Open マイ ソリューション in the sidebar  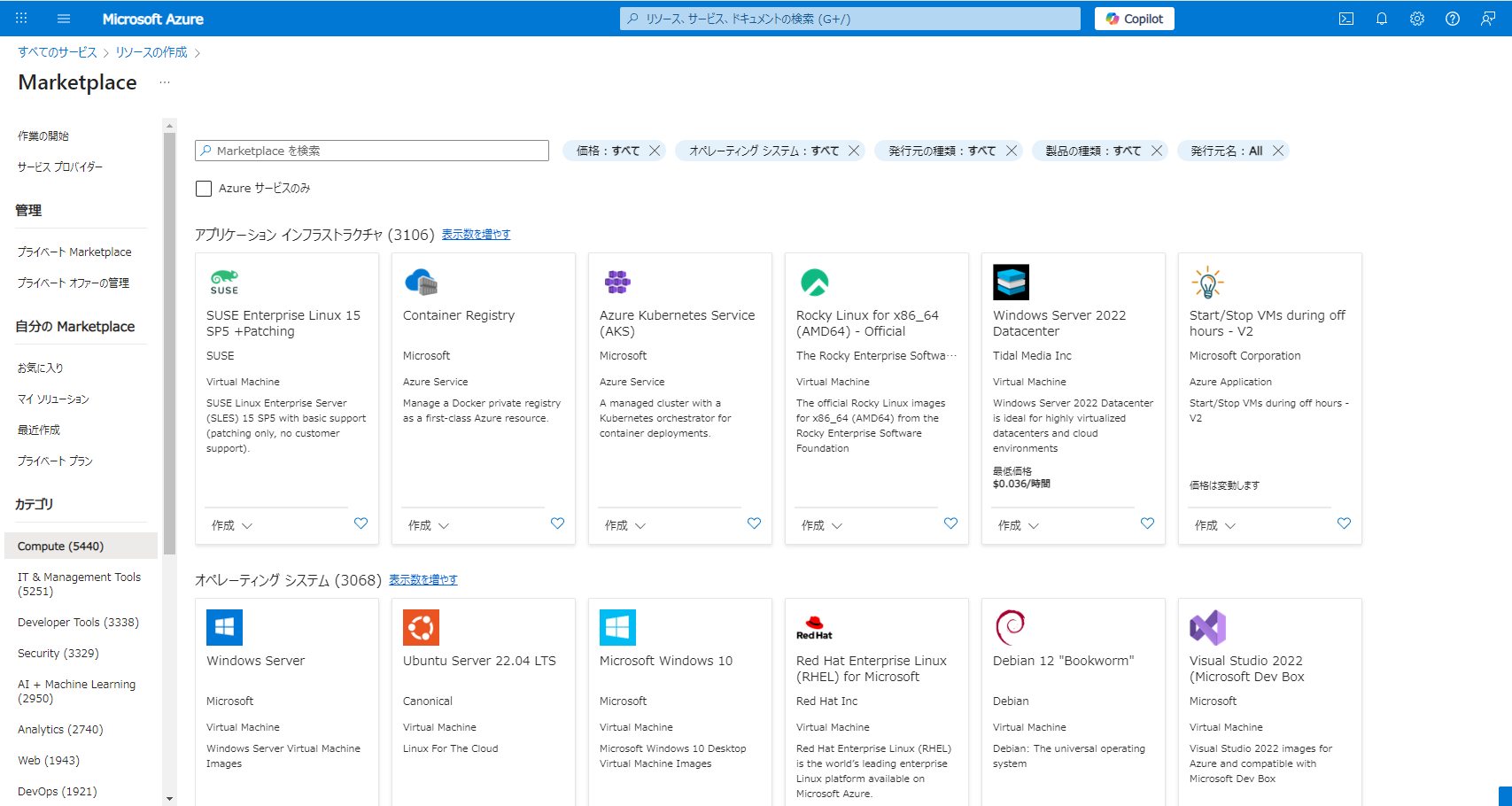[x=53, y=399]
